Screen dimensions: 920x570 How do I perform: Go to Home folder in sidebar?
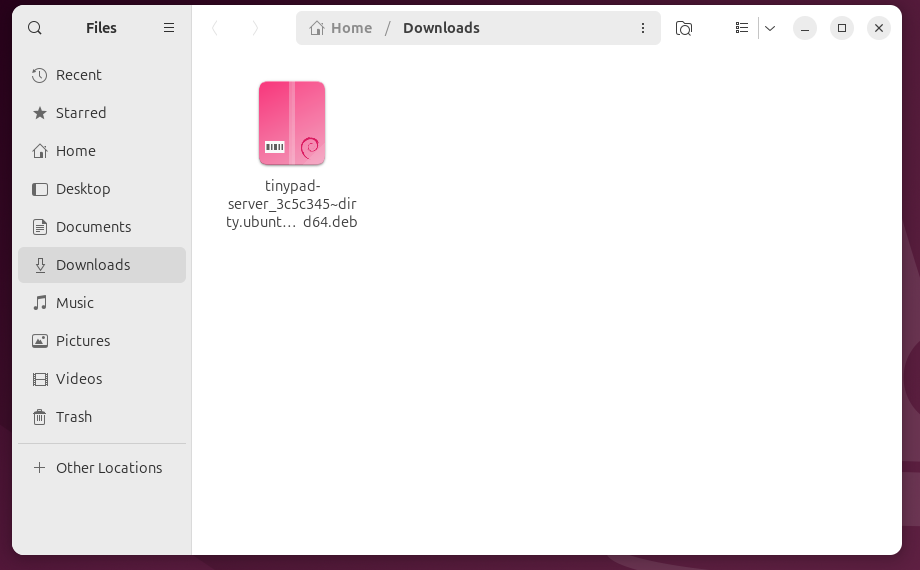102,151
